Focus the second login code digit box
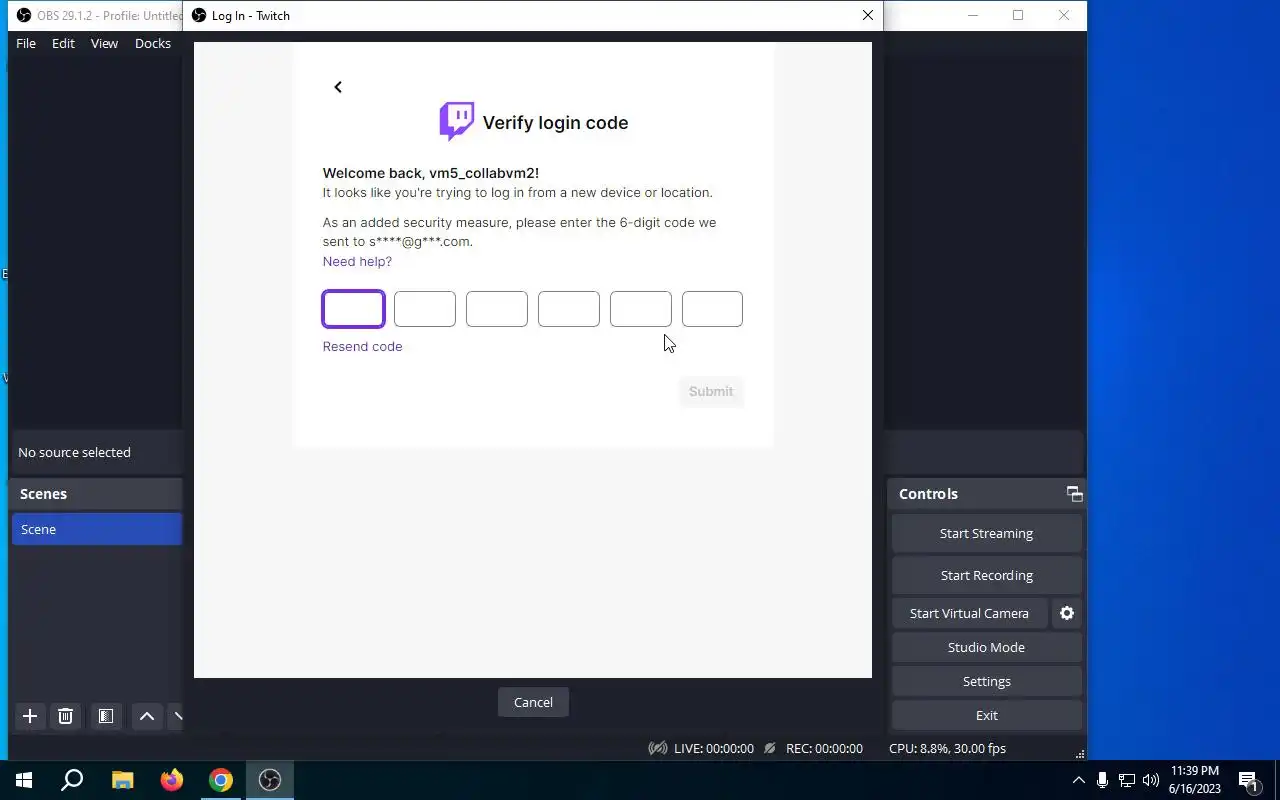The image size is (1280, 800). (425, 309)
